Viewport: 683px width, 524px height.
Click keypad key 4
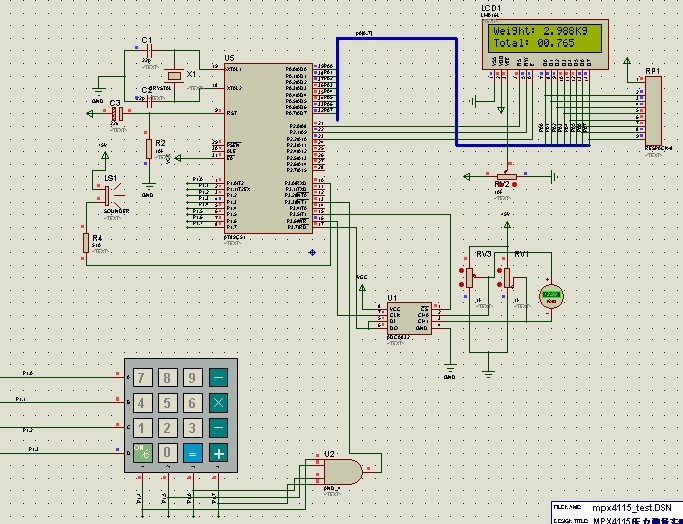[x=142, y=403]
